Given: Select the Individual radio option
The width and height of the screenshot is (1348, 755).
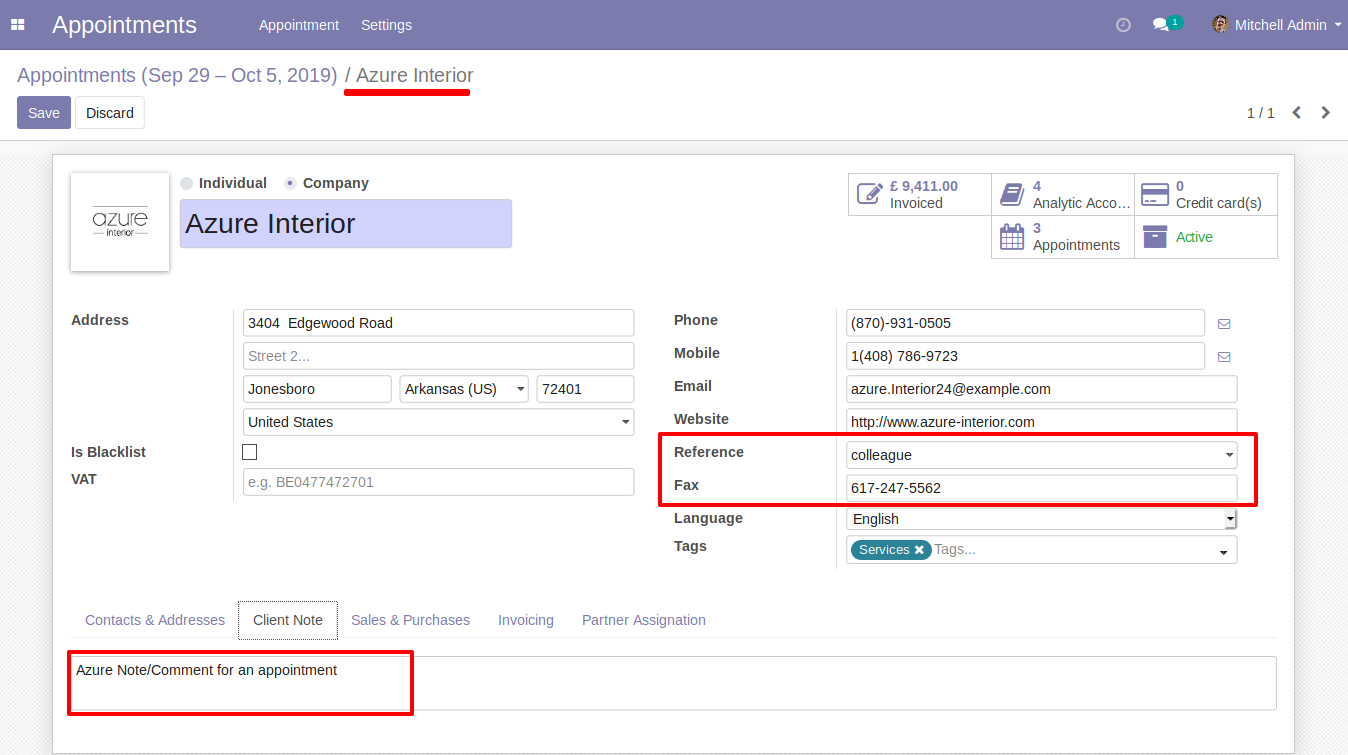Looking at the screenshot, I should coord(187,184).
